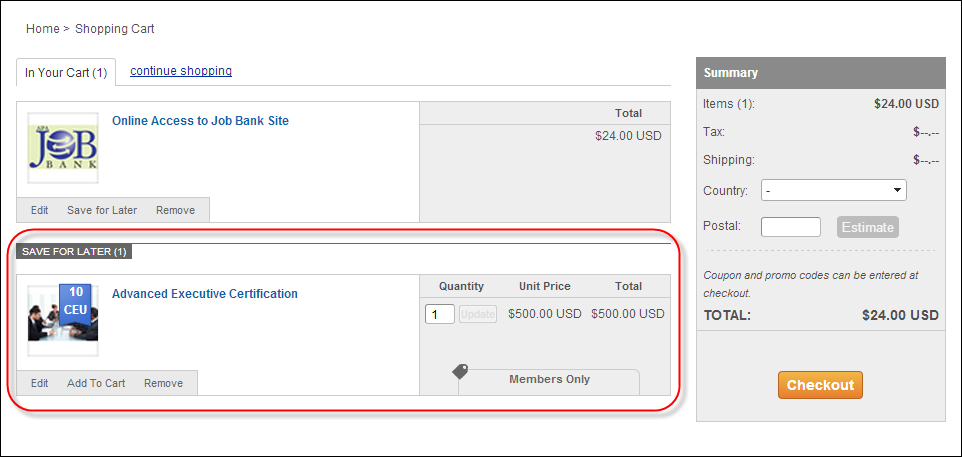Click the Job Bank product thumbnail
The height and width of the screenshot is (457, 962).
click(x=63, y=148)
